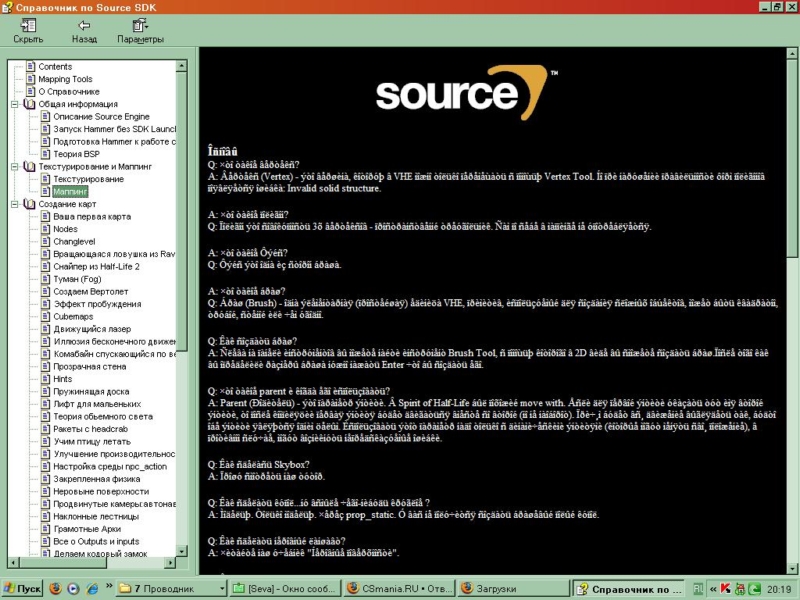Collapse the Общая информация tree section
The width and height of the screenshot is (800, 600).
(x=14, y=104)
